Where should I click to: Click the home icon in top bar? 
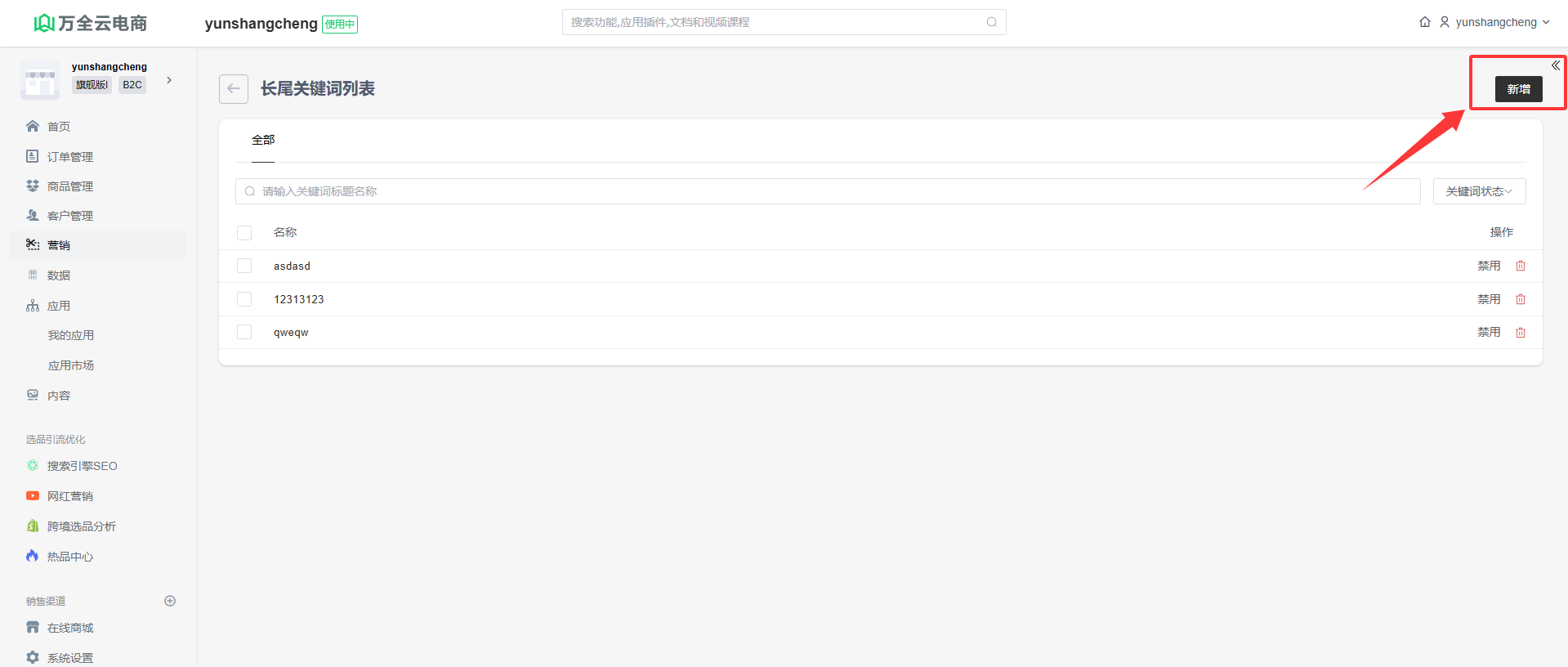click(x=1425, y=22)
